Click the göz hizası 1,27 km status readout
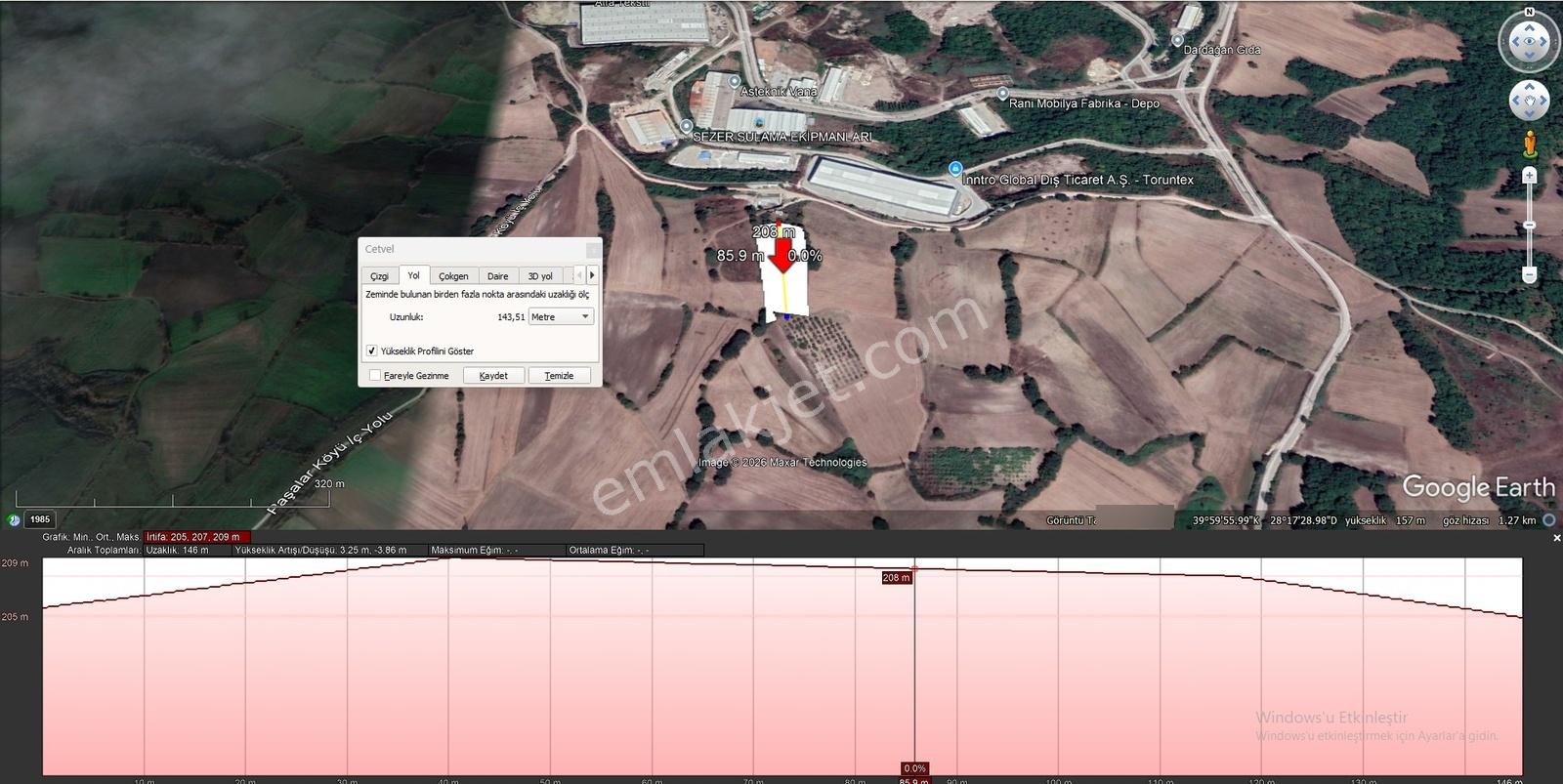The height and width of the screenshot is (784, 1563). 1489,520
